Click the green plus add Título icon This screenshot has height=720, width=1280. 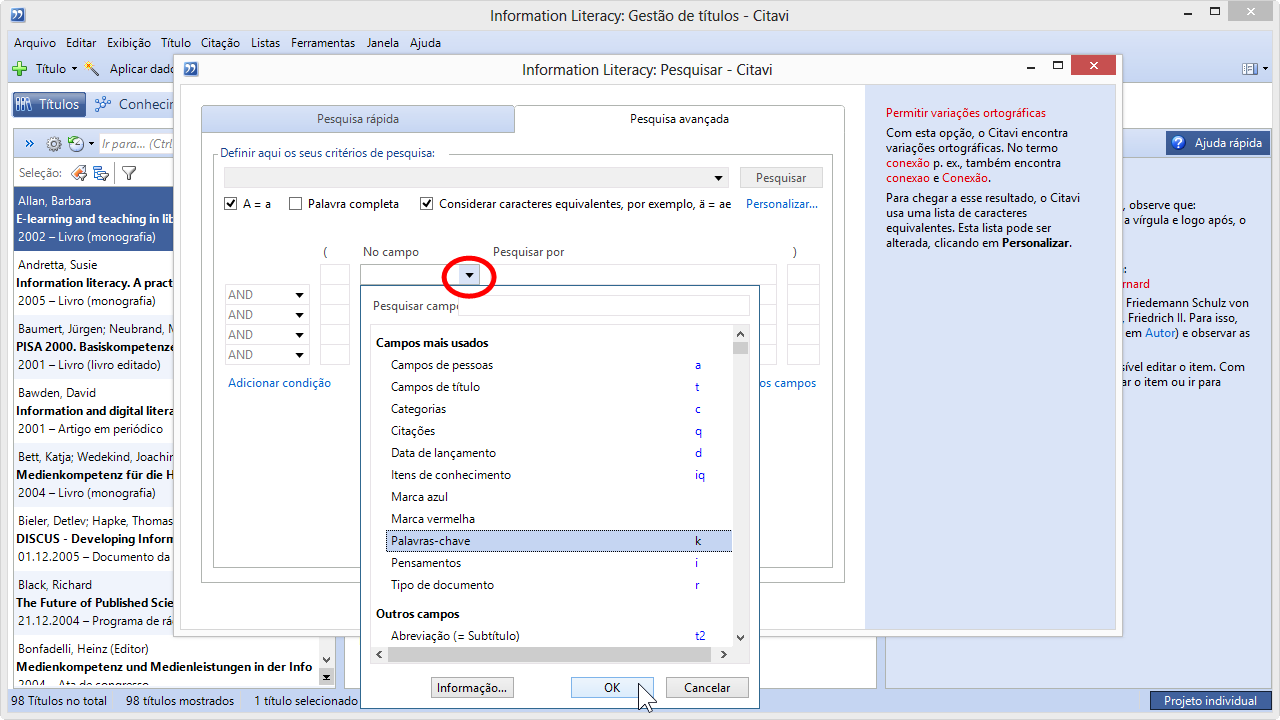point(19,69)
